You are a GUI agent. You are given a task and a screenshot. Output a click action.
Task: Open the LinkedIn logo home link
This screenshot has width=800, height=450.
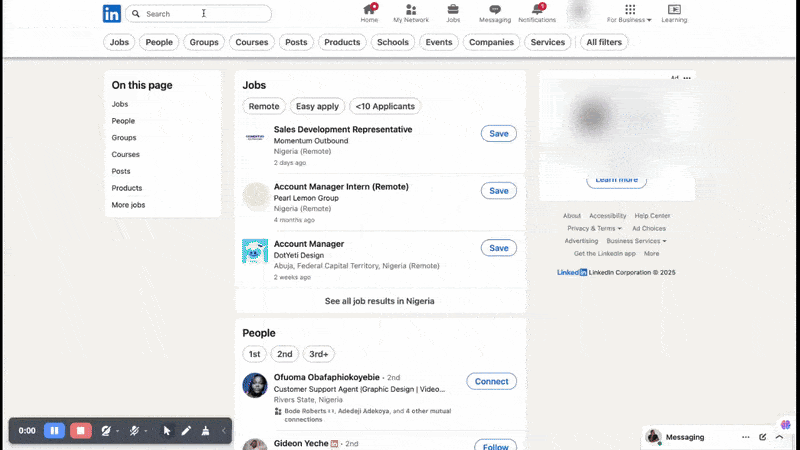[112, 14]
